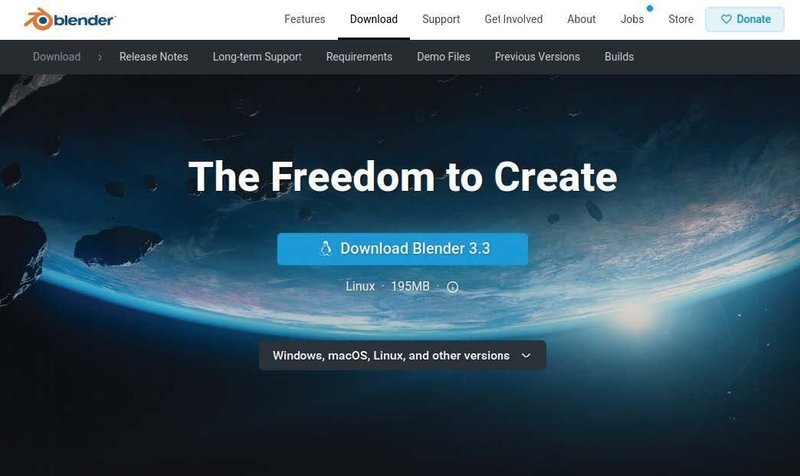
Task: Expand Windows, macOS, Linux and other versions
Action: point(402,356)
